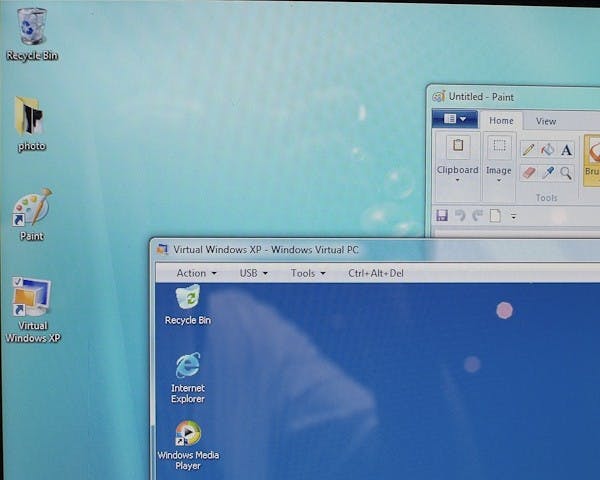
Task: Click the Paint app icon in its title bar
Action: point(439,96)
